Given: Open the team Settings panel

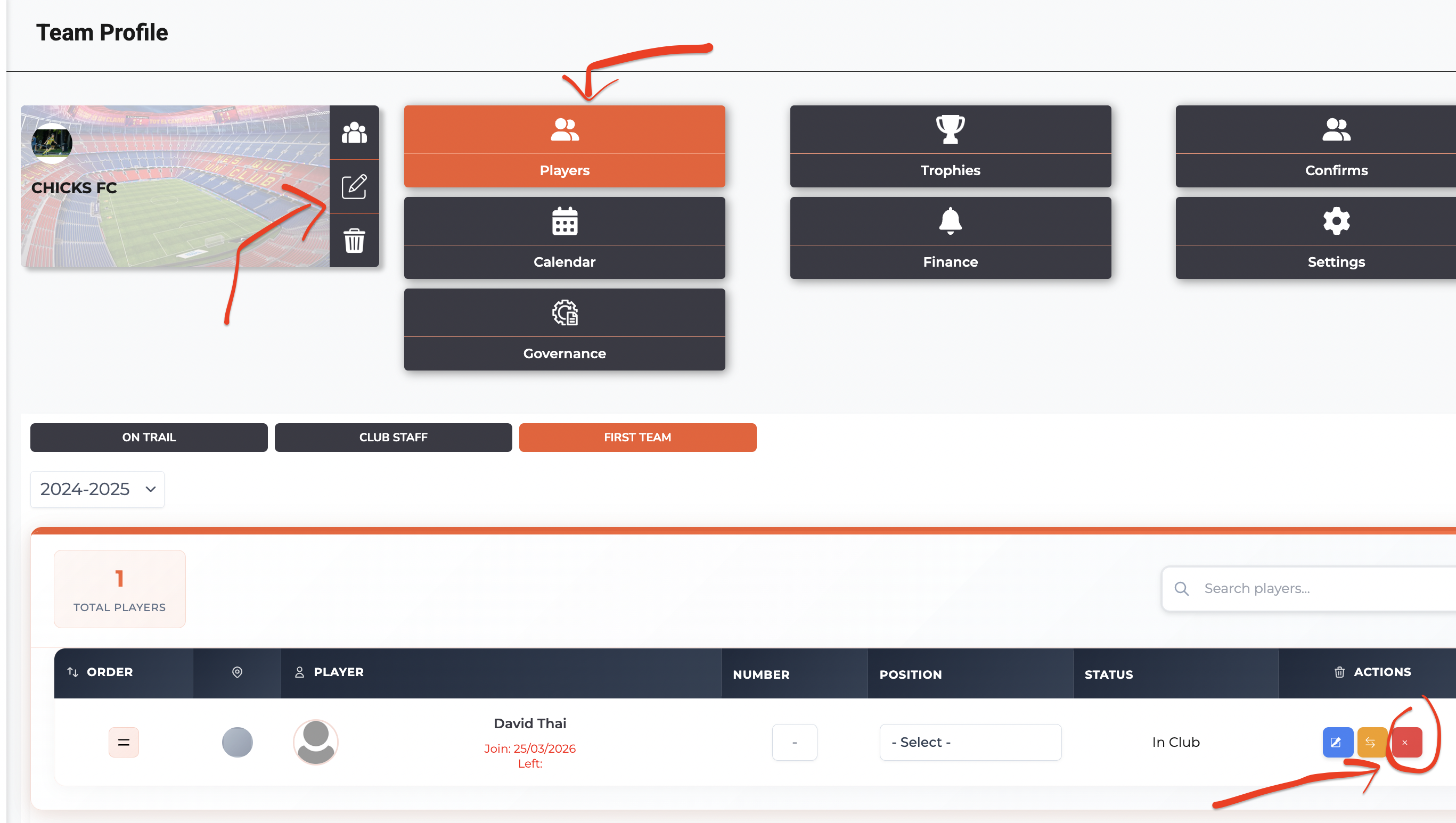Looking at the screenshot, I should click(1336, 238).
